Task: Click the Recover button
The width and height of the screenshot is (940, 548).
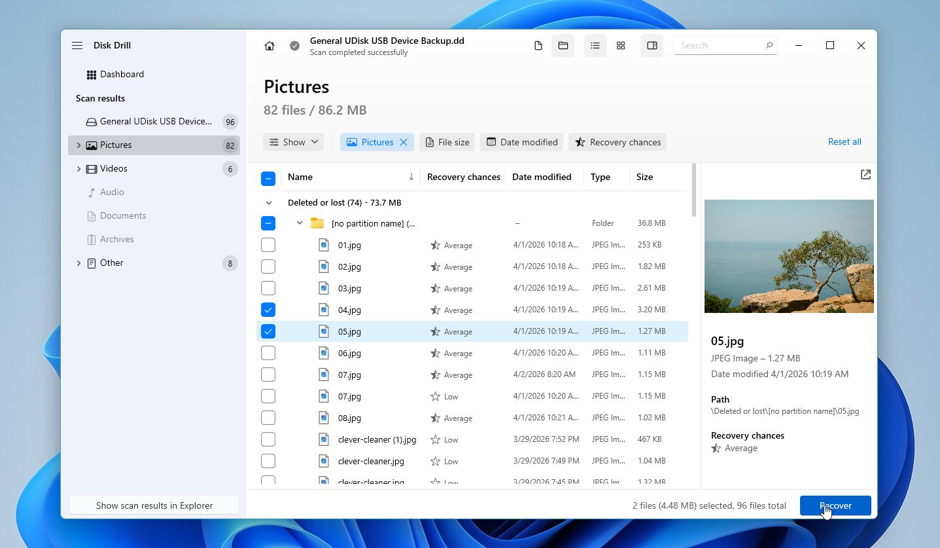Action: (x=835, y=505)
